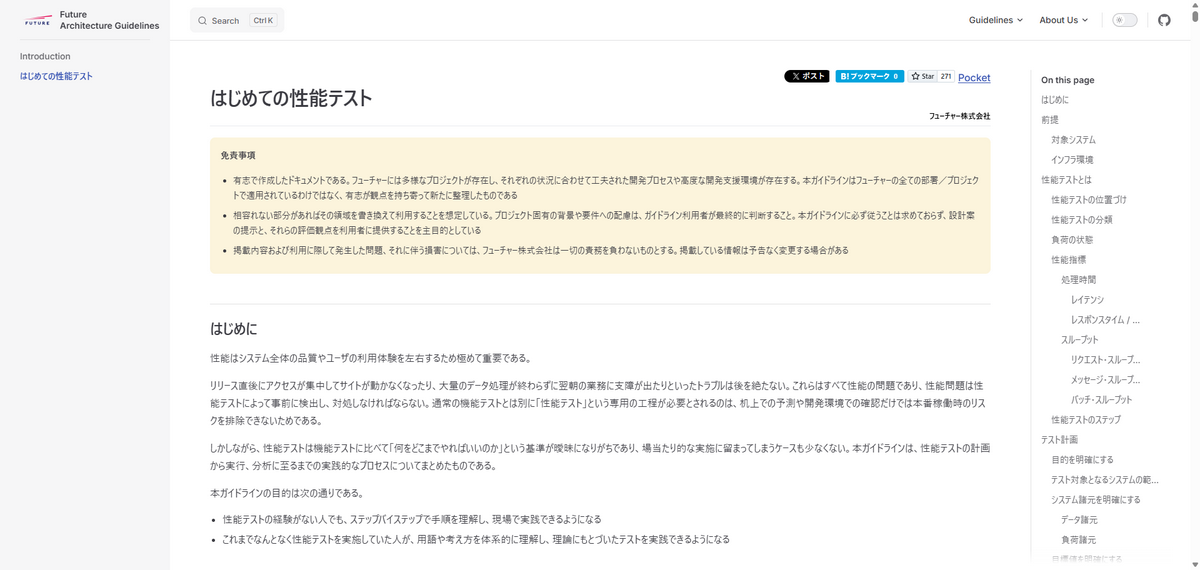
Task: Go to 負荷の状態 section link
Action: click(1072, 240)
